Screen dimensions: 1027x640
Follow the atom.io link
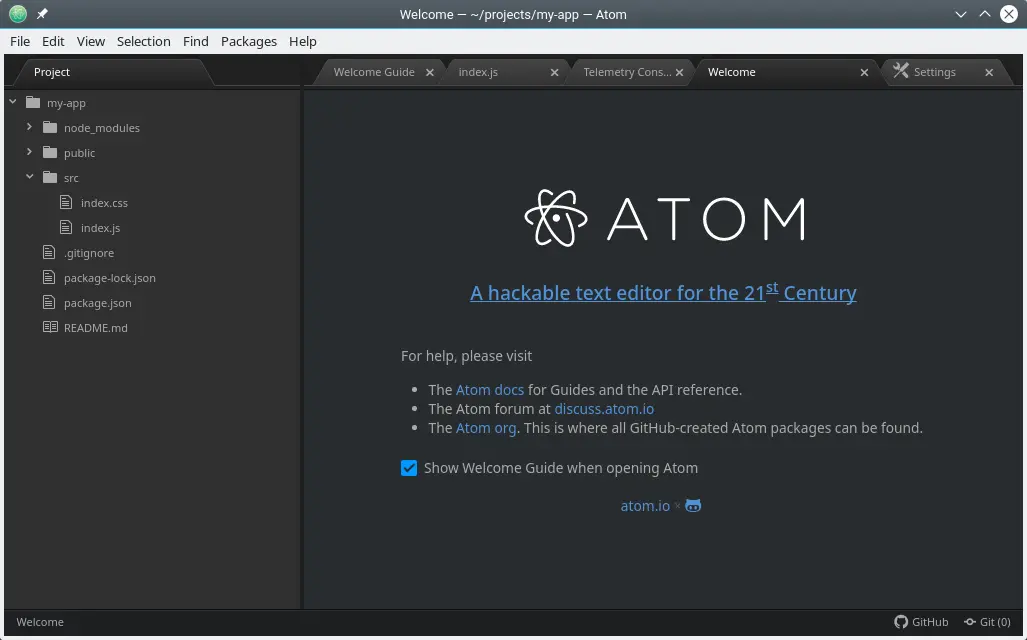pyautogui.click(x=645, y=506)
